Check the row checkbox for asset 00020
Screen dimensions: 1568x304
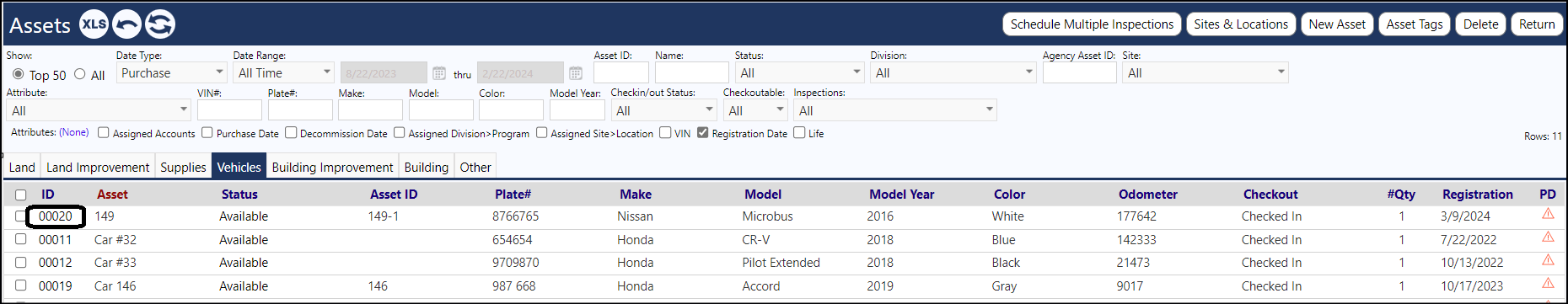(21, 216)
